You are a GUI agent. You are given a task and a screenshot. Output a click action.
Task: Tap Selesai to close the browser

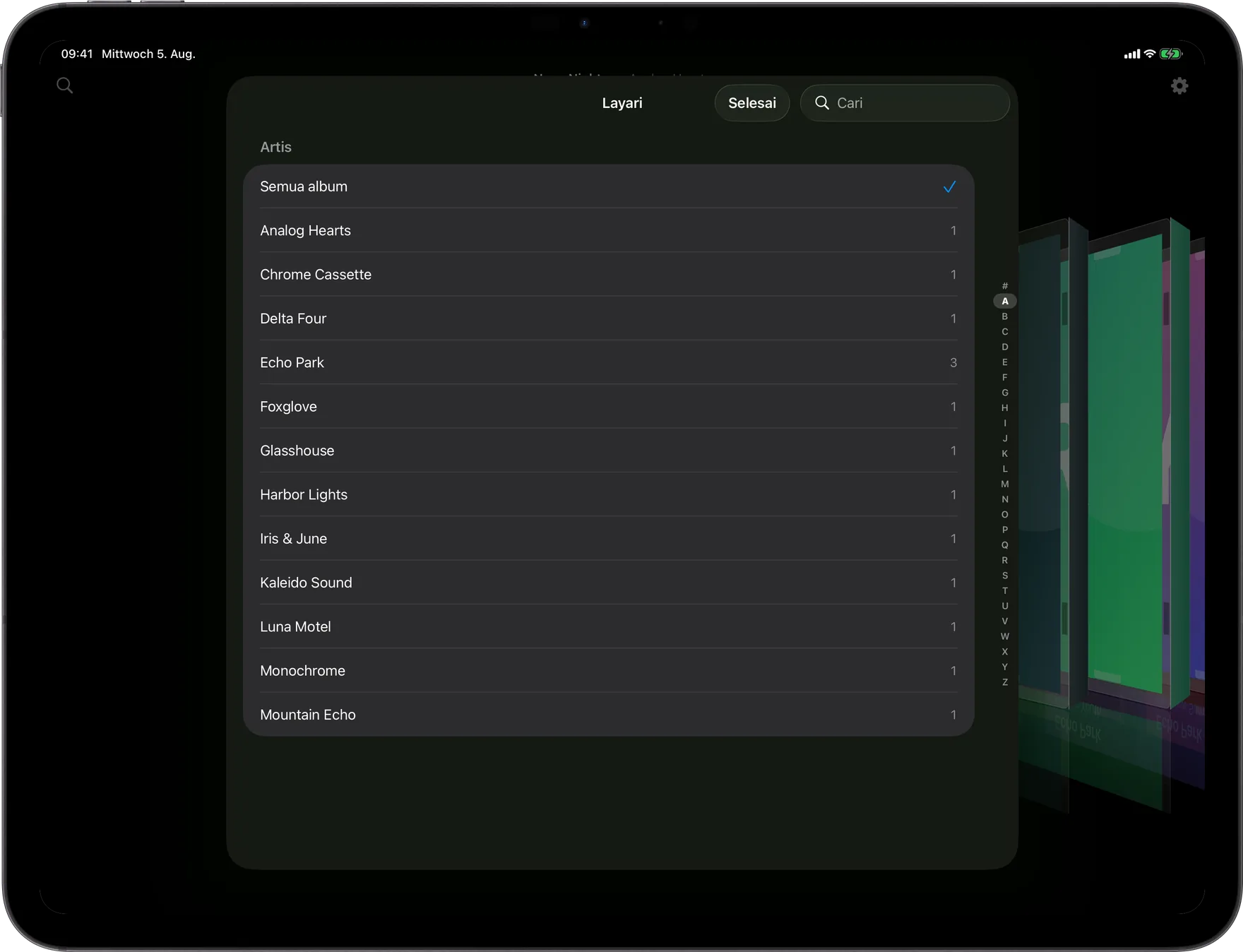coord(752,103)
